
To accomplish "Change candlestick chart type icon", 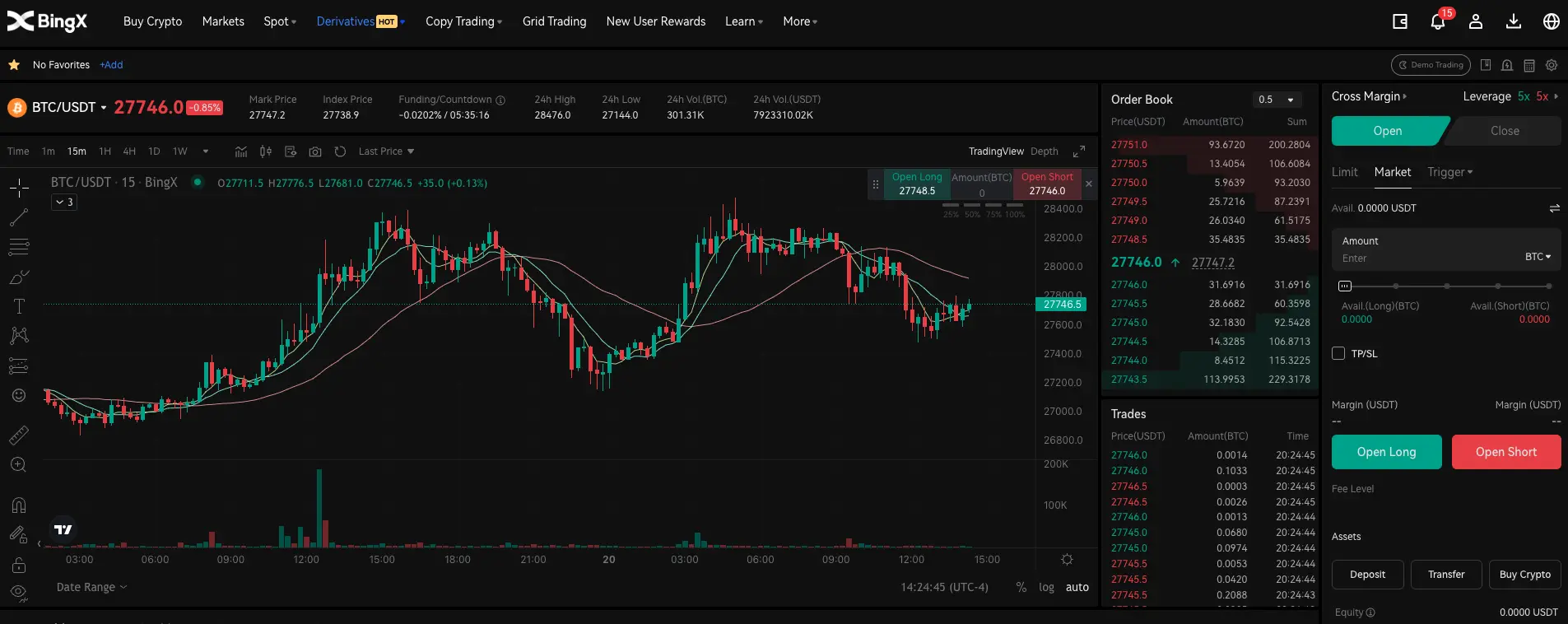I will pyautogui.click(x=265, y=151).
